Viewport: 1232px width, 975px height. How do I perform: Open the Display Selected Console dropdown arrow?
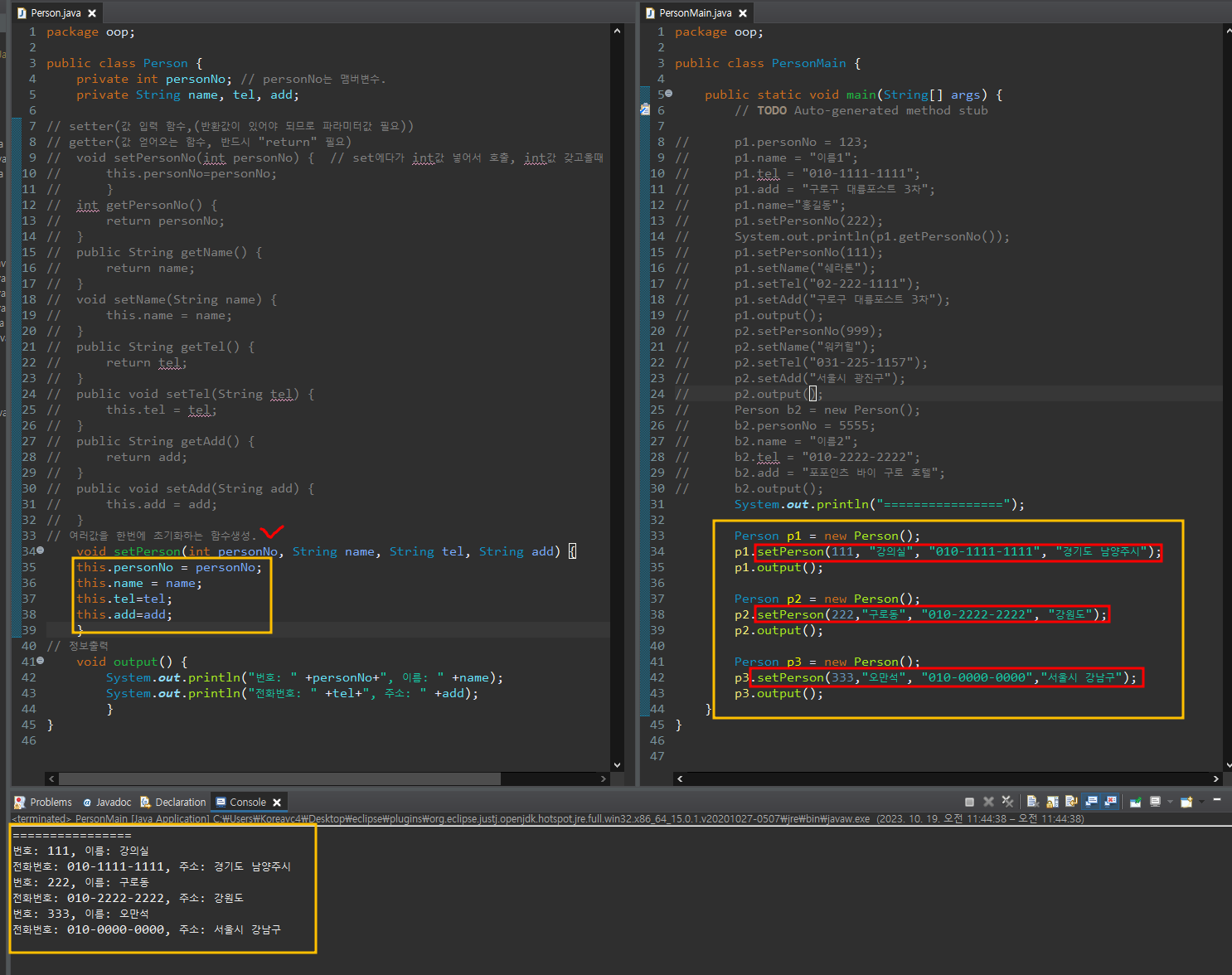[x=1170, y=802]
